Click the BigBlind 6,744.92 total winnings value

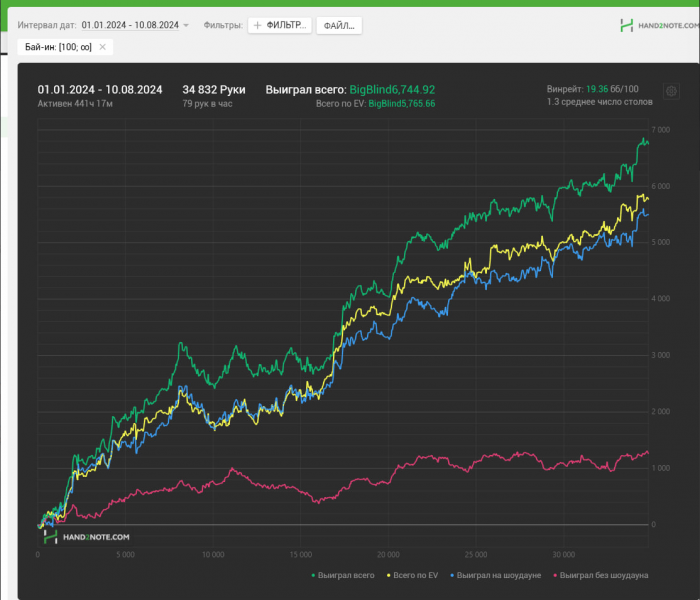391,90
